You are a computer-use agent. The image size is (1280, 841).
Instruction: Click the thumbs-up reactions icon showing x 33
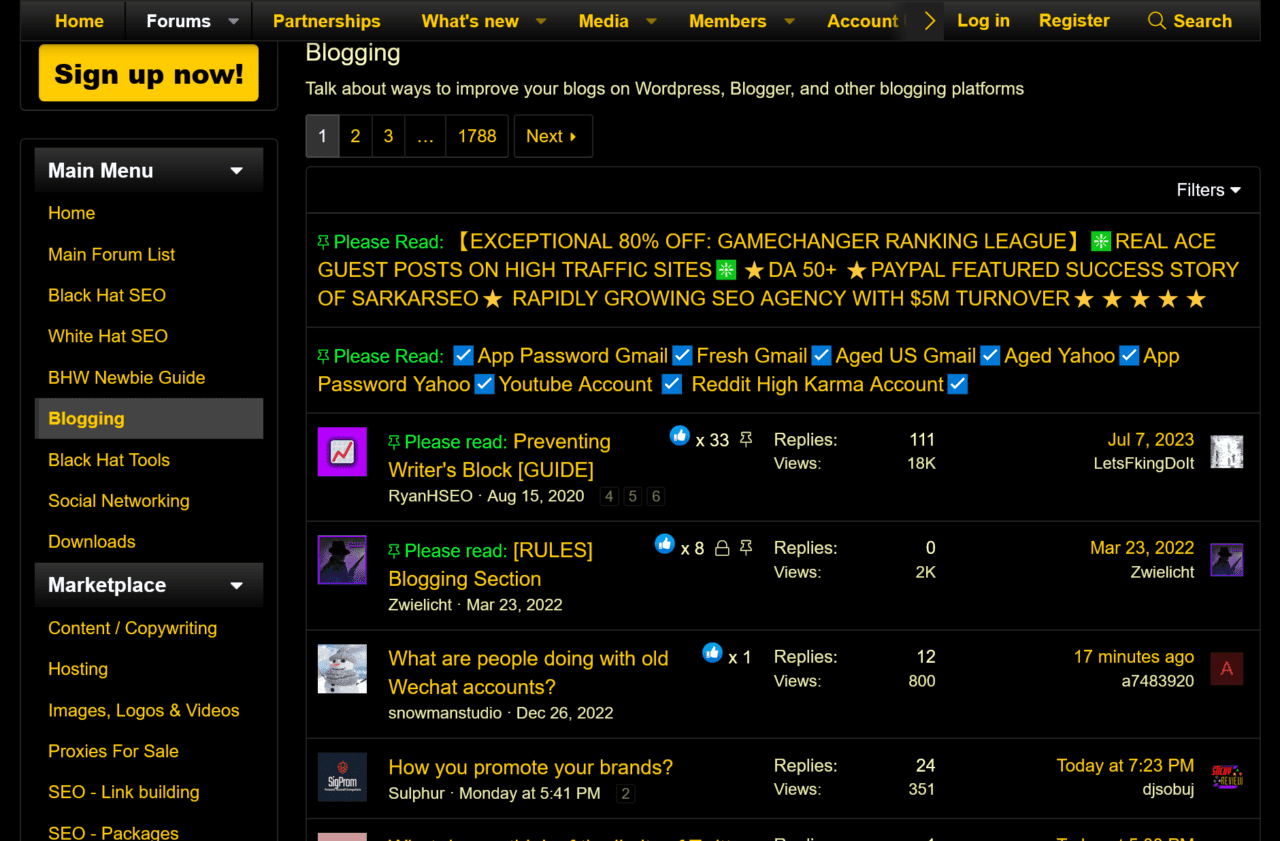pyautogui.click(x=680, y=436)
